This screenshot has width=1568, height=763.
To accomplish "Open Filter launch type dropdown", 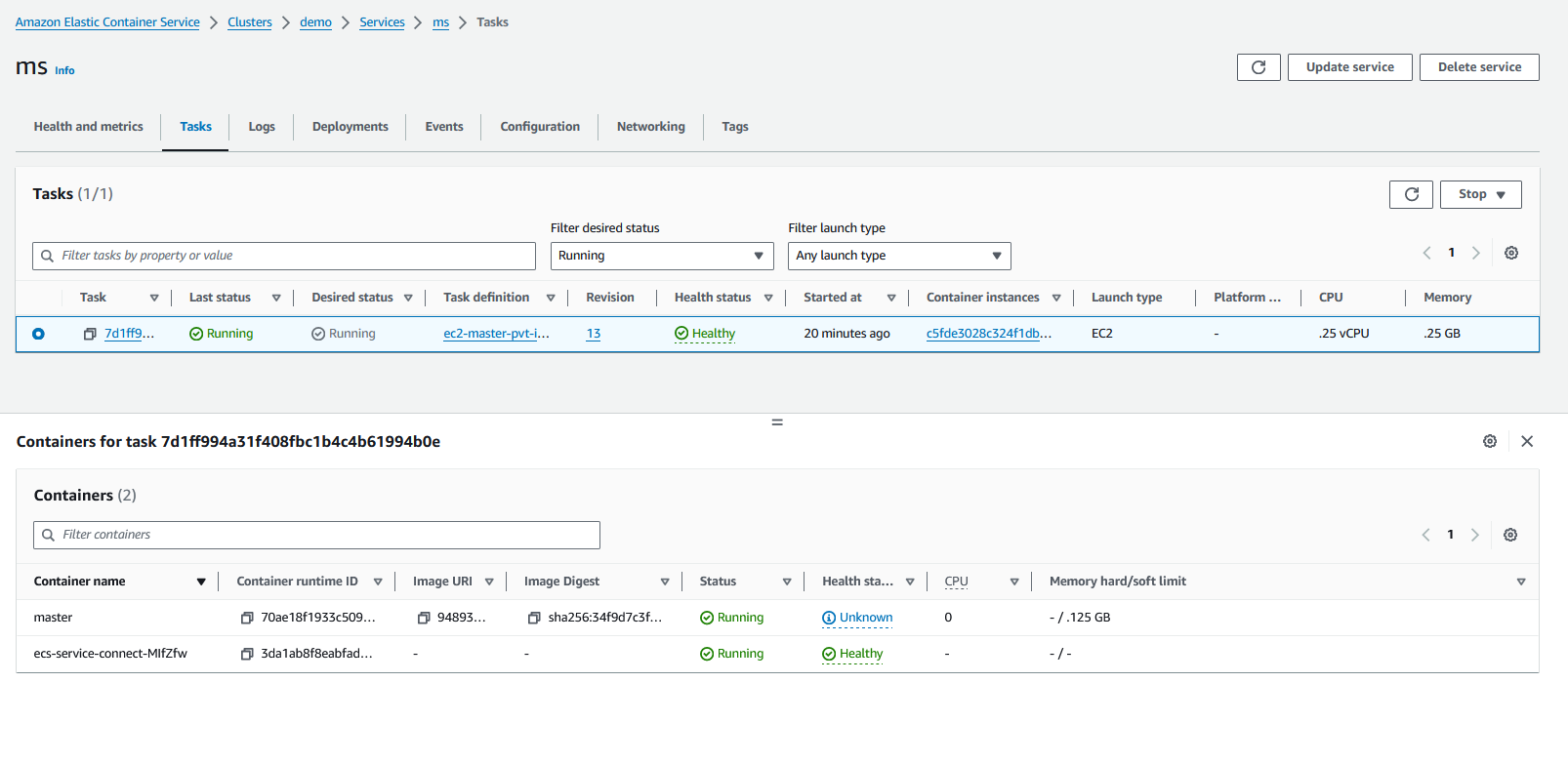I will [x=899, y=256].
